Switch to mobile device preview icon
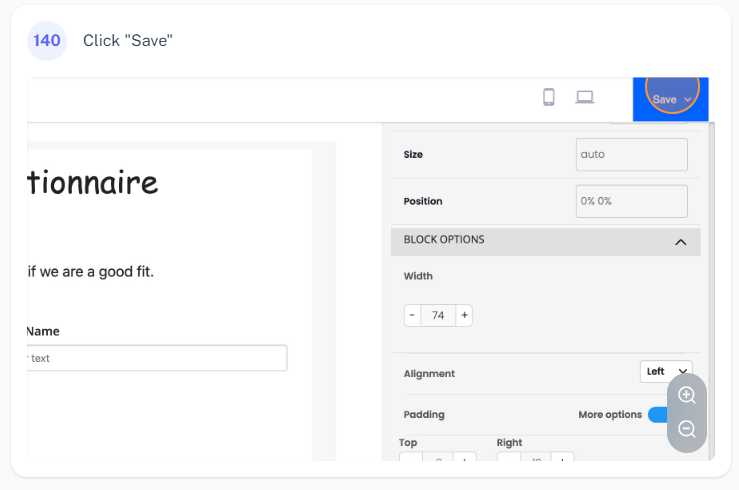This screenshot has height=490, width=739. [549, 97]
